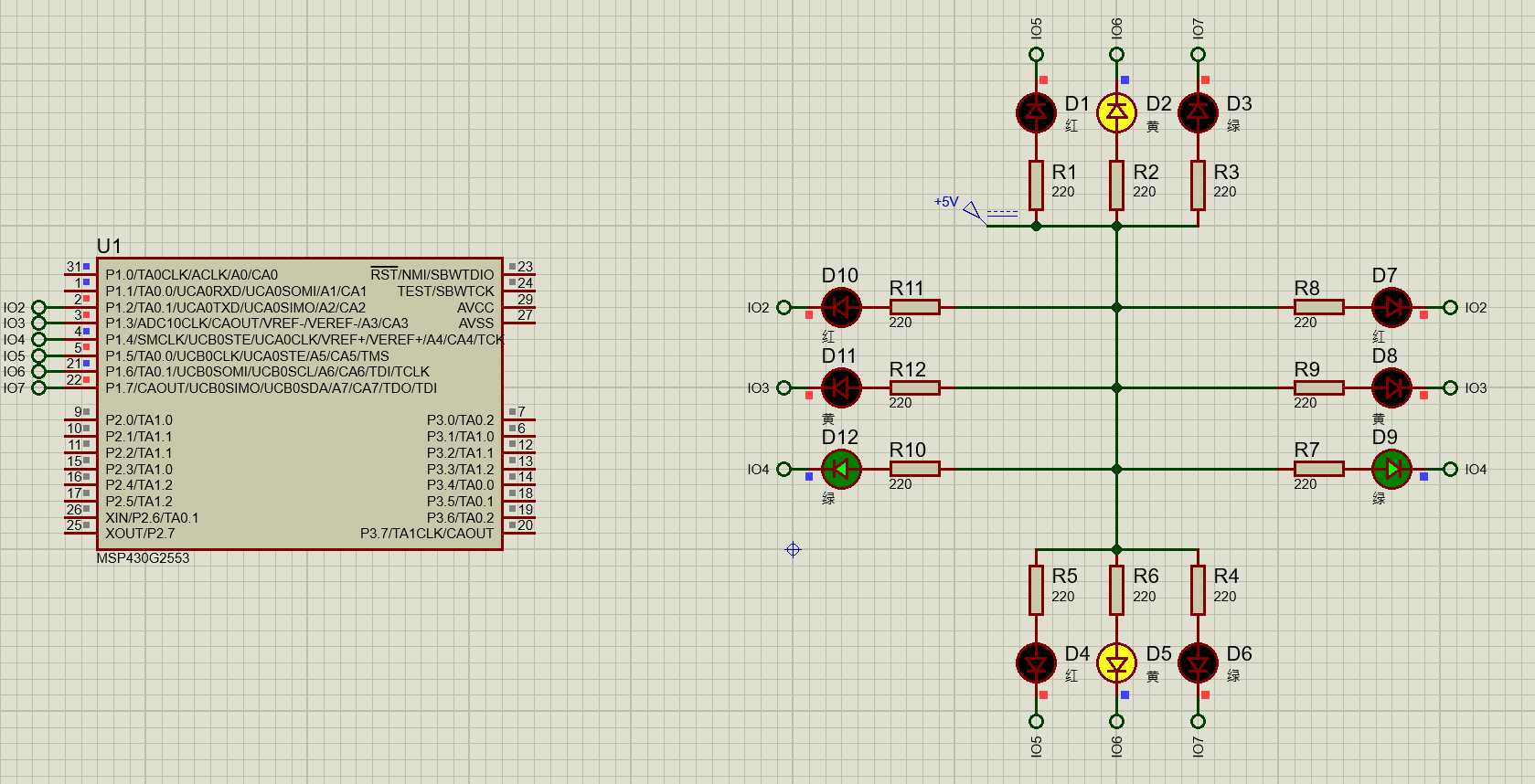Click the IO6 terminal below D5
This screenshot has height=784, width=1535.
pos(1116,721)
